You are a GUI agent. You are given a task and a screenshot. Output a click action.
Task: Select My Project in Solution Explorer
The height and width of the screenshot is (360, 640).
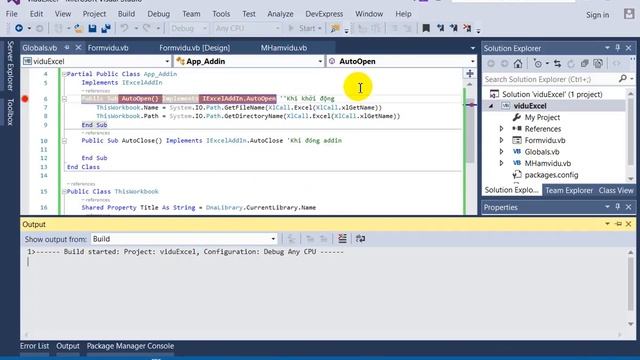coord(542,117)
